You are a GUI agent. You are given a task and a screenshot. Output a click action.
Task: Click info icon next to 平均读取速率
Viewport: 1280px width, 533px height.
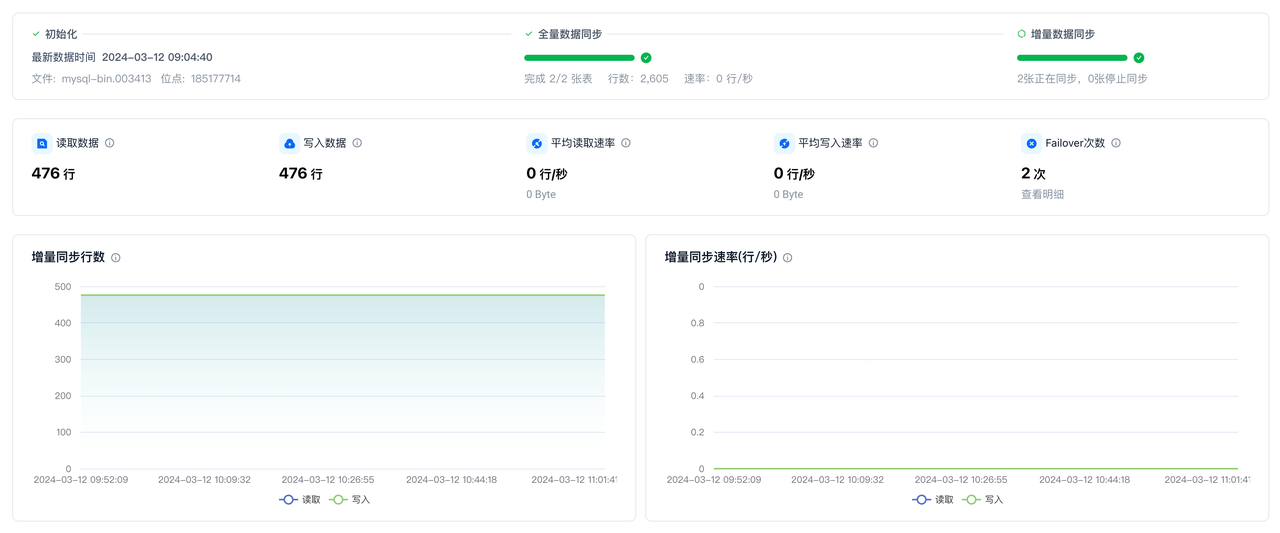[626, 143]
